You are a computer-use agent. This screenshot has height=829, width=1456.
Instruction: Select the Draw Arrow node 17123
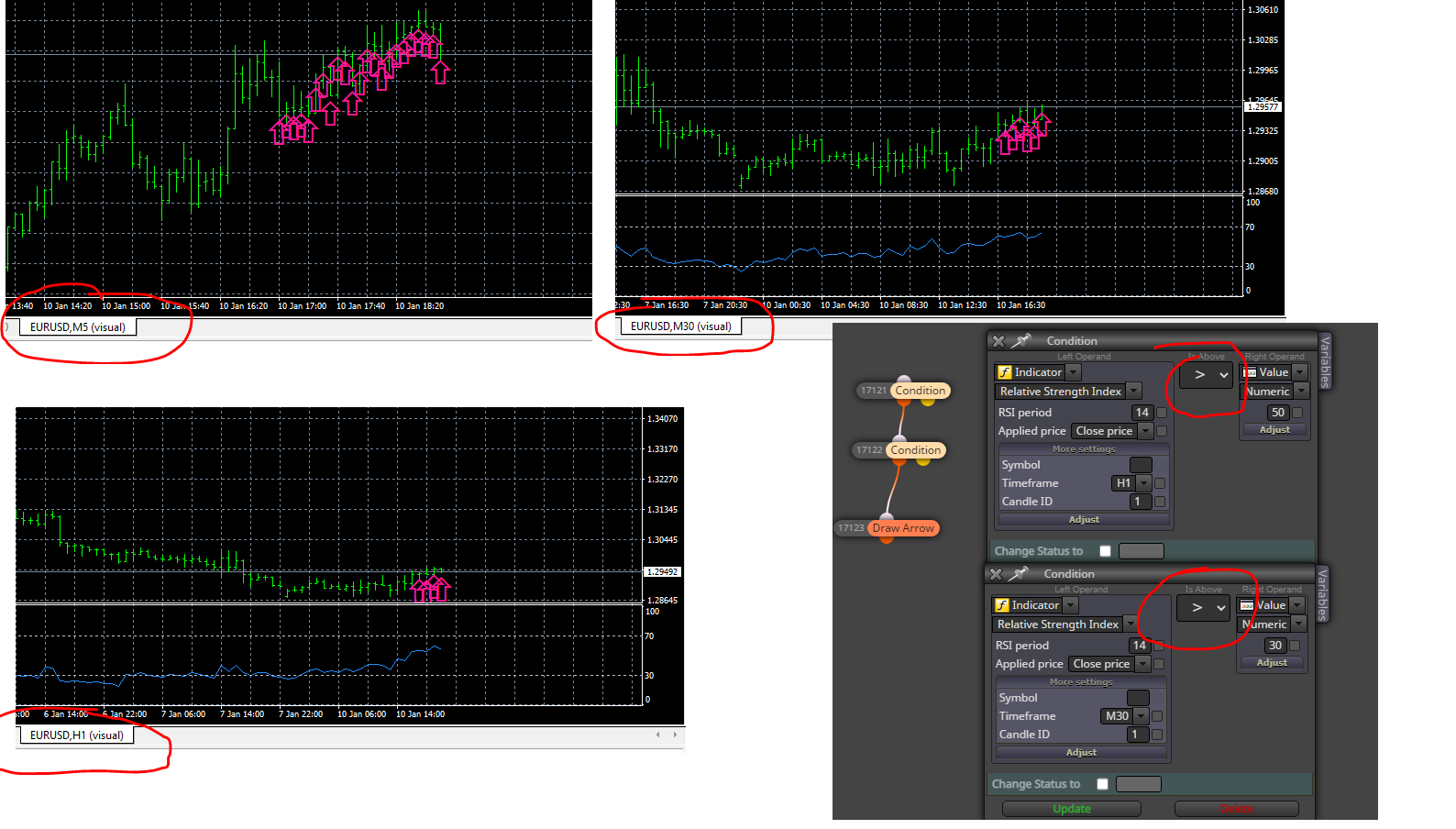[903, 528]
